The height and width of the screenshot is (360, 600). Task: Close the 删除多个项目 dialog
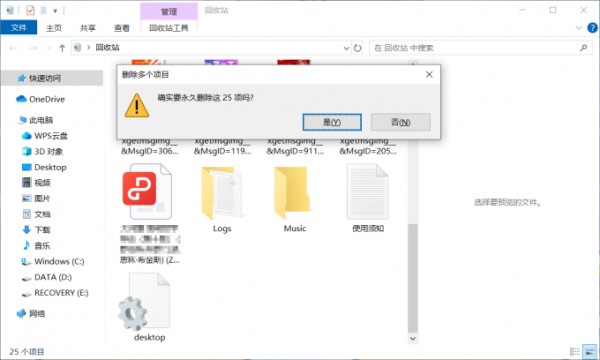pos(429,75)
